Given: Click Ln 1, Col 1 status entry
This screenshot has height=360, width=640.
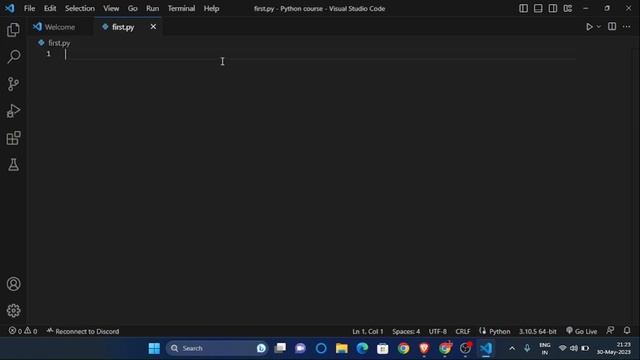Looking at the screenshot, I should point(368,331).
